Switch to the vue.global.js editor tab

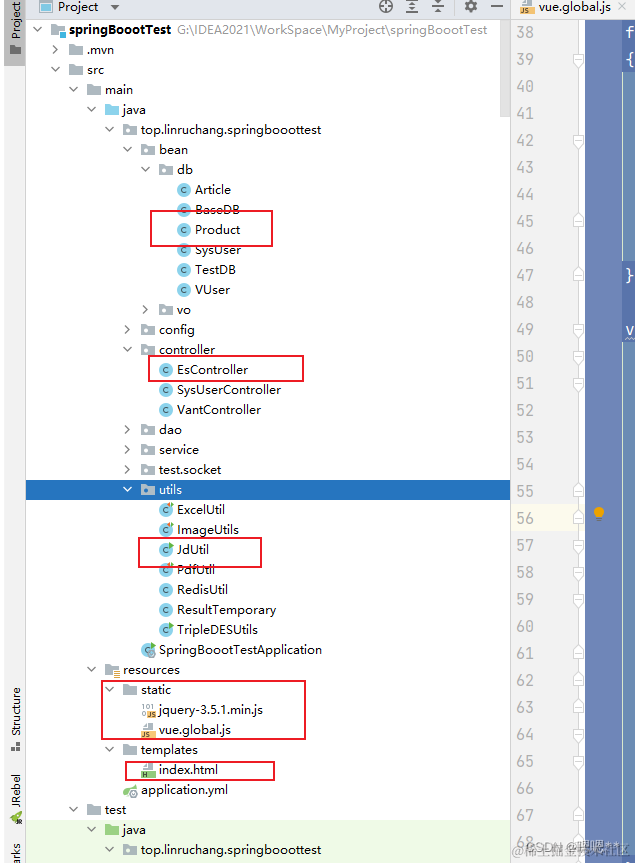[574, 7]
